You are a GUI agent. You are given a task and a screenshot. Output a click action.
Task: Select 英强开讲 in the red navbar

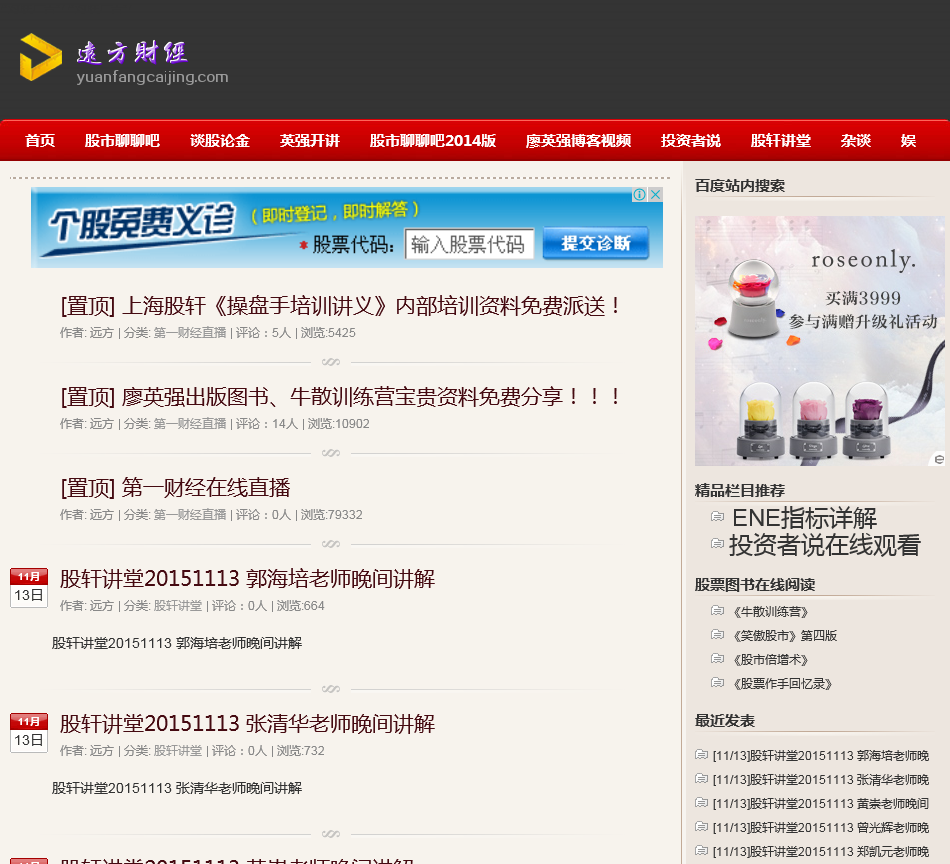point(310,141)
